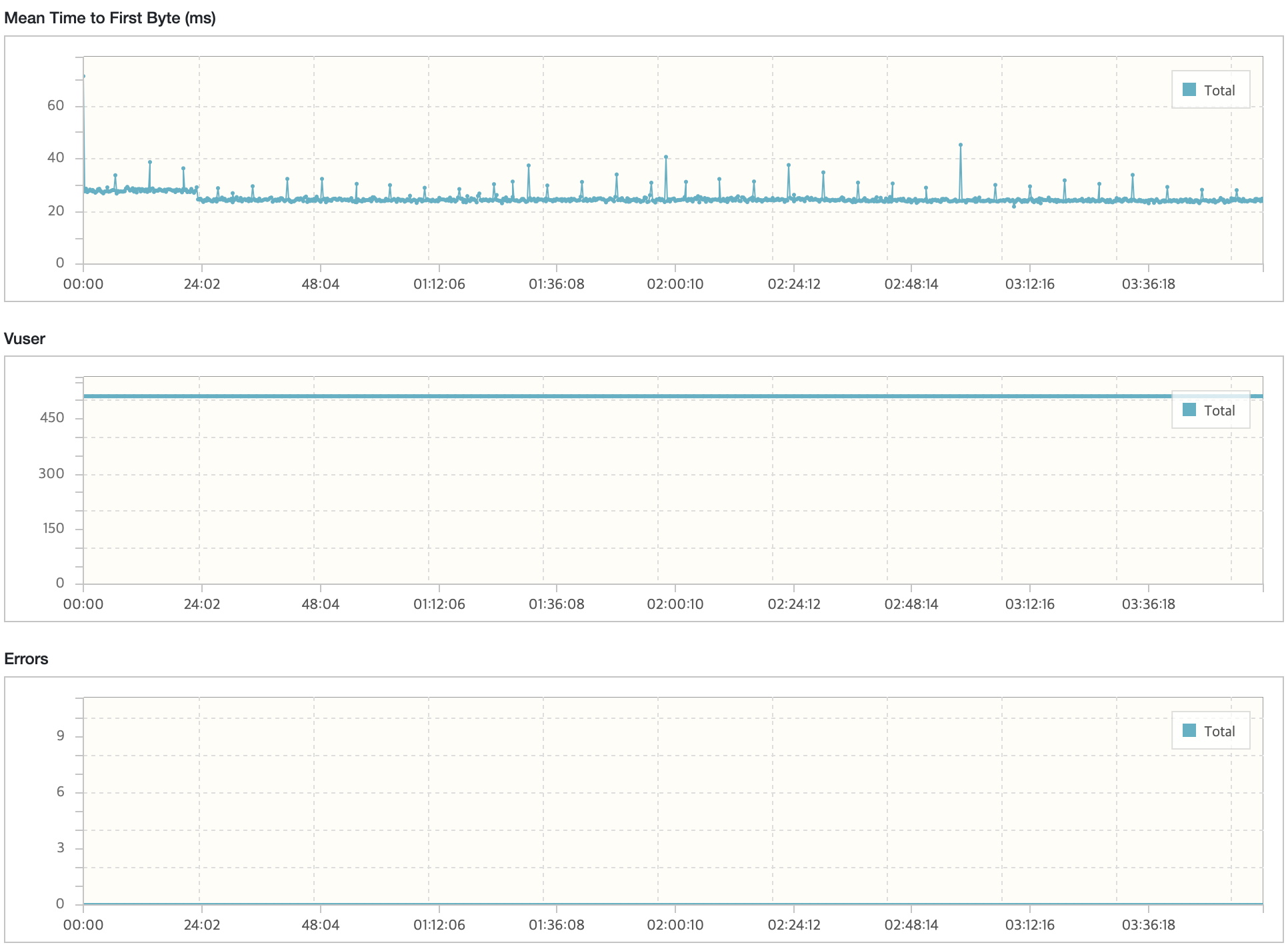This screenshot has height=947, width=1288.
Task: Click 24:02 time label under the Mean Time to First Byte chart
Action: [202, 284]
